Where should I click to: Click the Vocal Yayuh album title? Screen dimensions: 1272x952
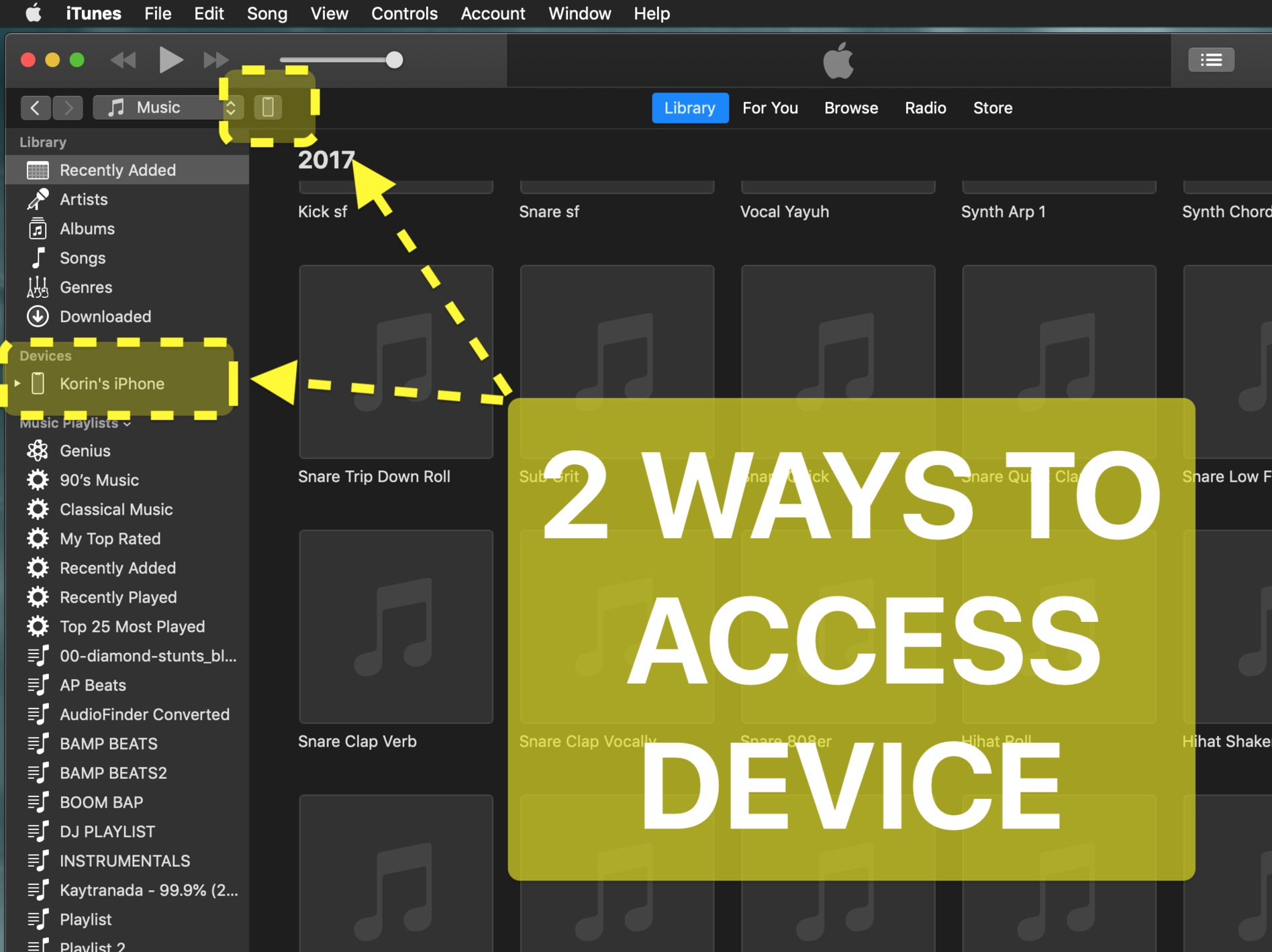[785, 212]
